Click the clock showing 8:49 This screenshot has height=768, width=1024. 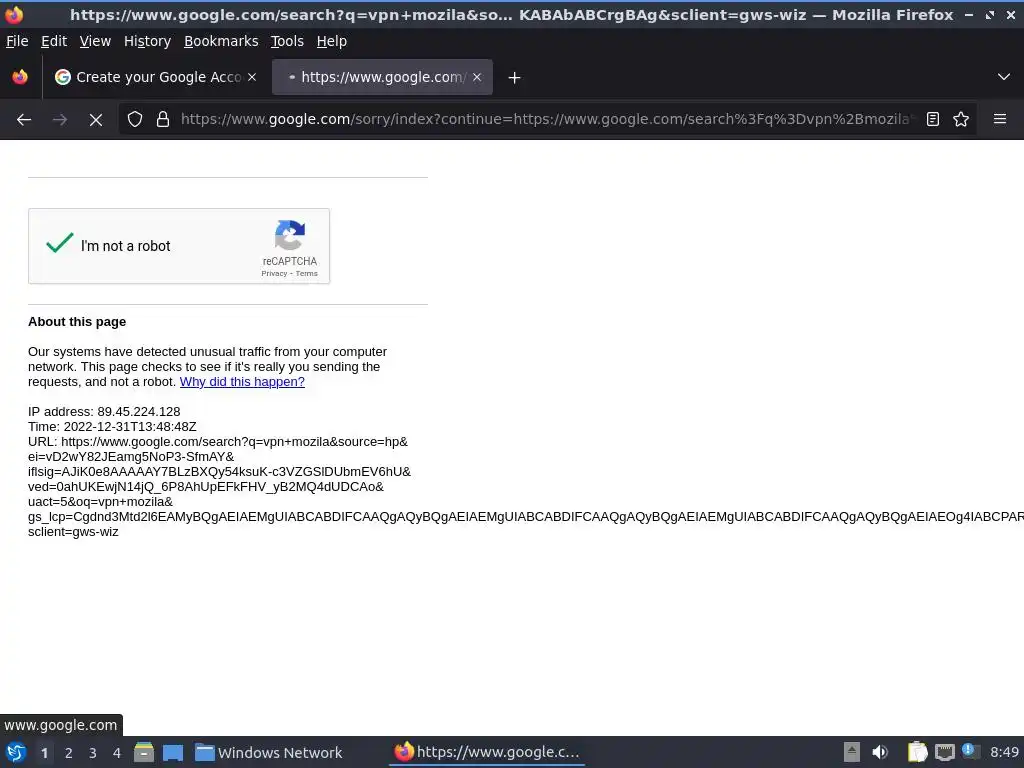[x=1004, y=752]
